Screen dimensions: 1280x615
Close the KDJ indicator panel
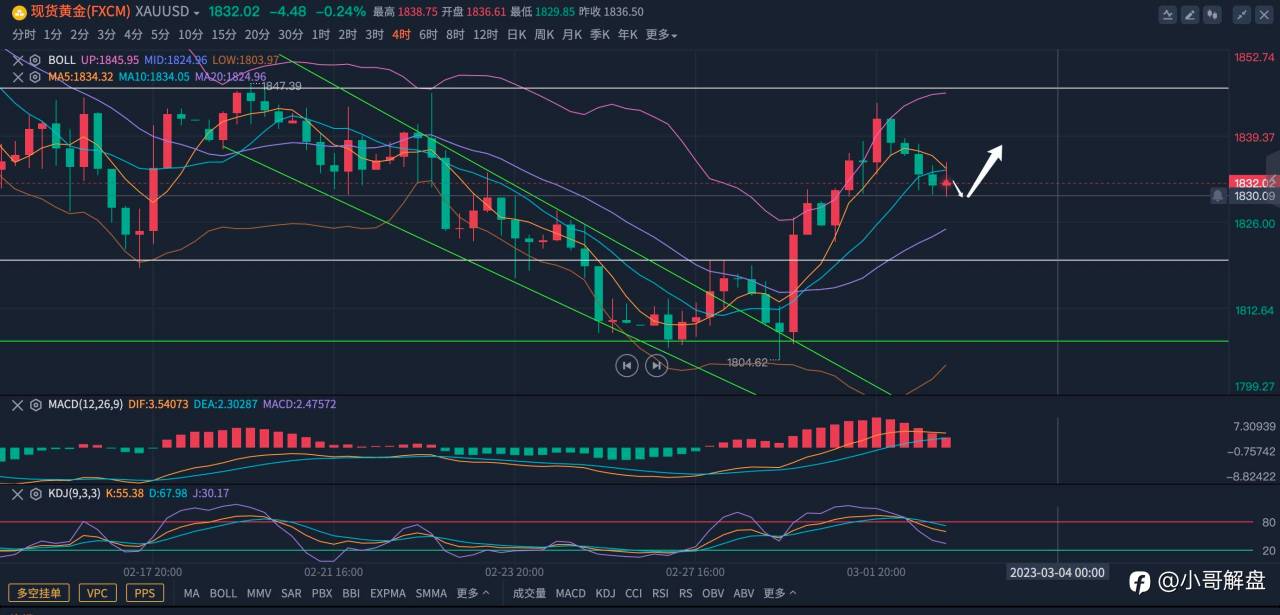pos(17,494)
